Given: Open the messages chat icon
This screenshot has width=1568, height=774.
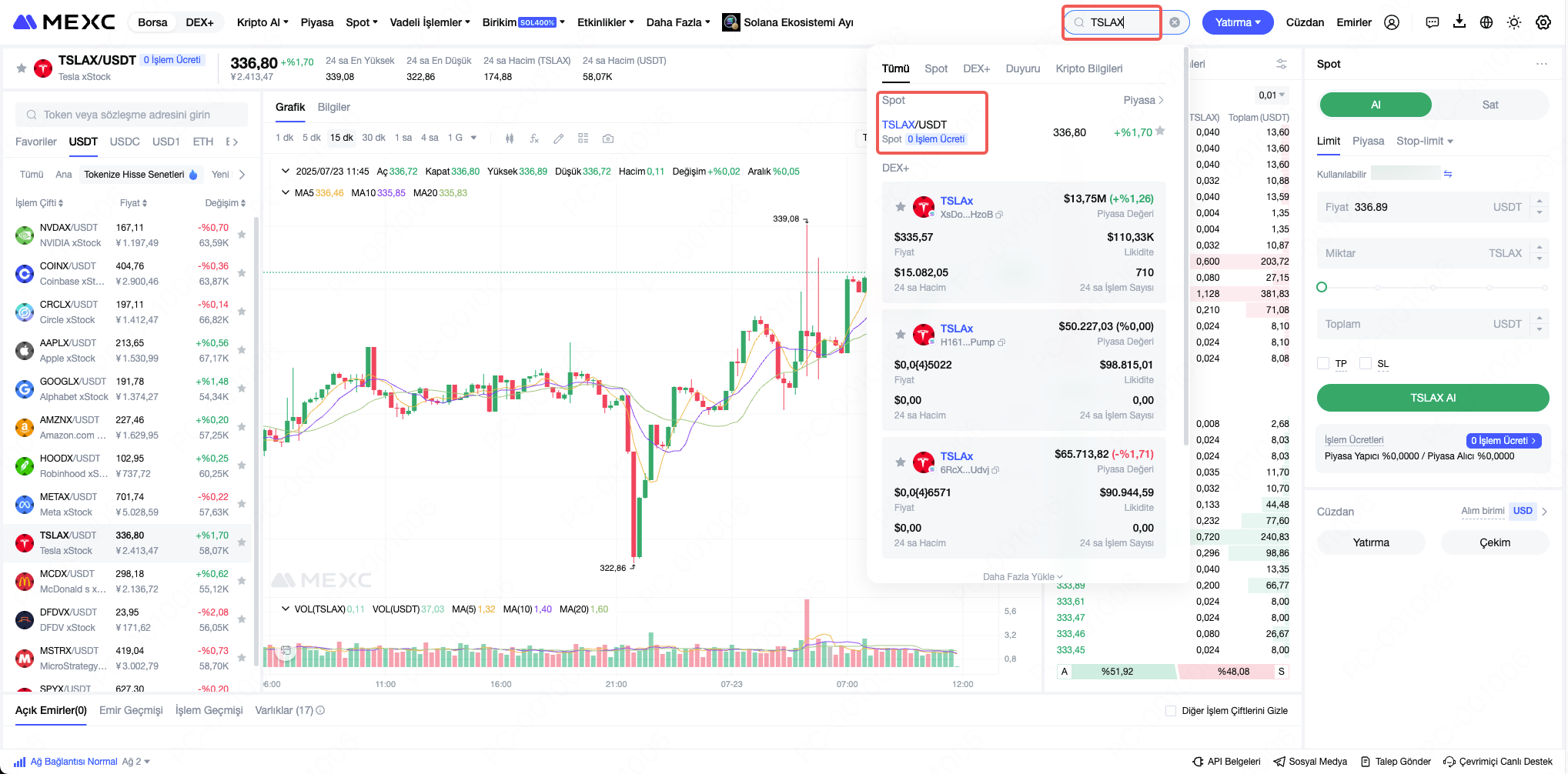Looking at the screenshot, I should (1433, 22).
